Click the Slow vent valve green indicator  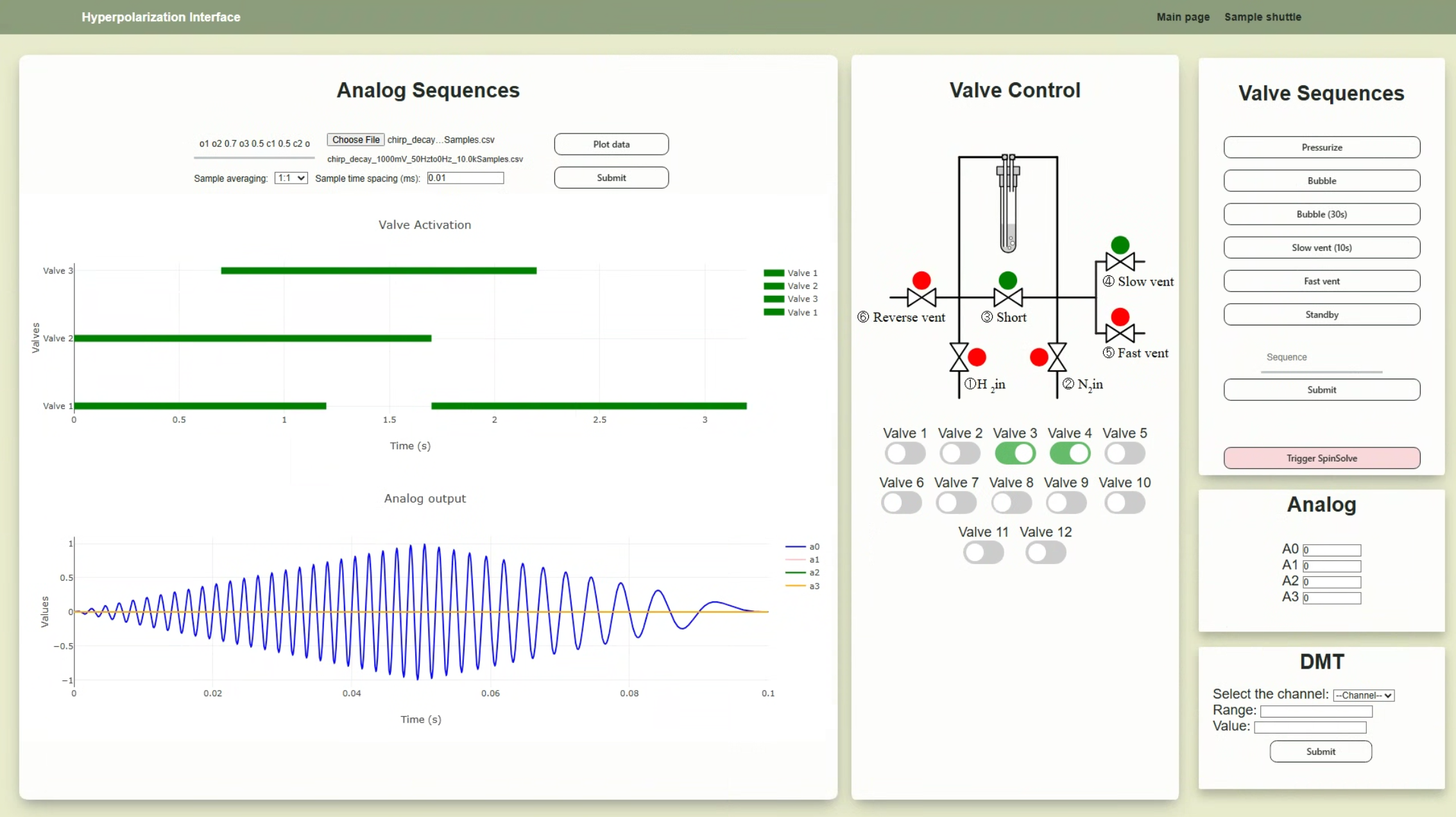click(1120, 245)
